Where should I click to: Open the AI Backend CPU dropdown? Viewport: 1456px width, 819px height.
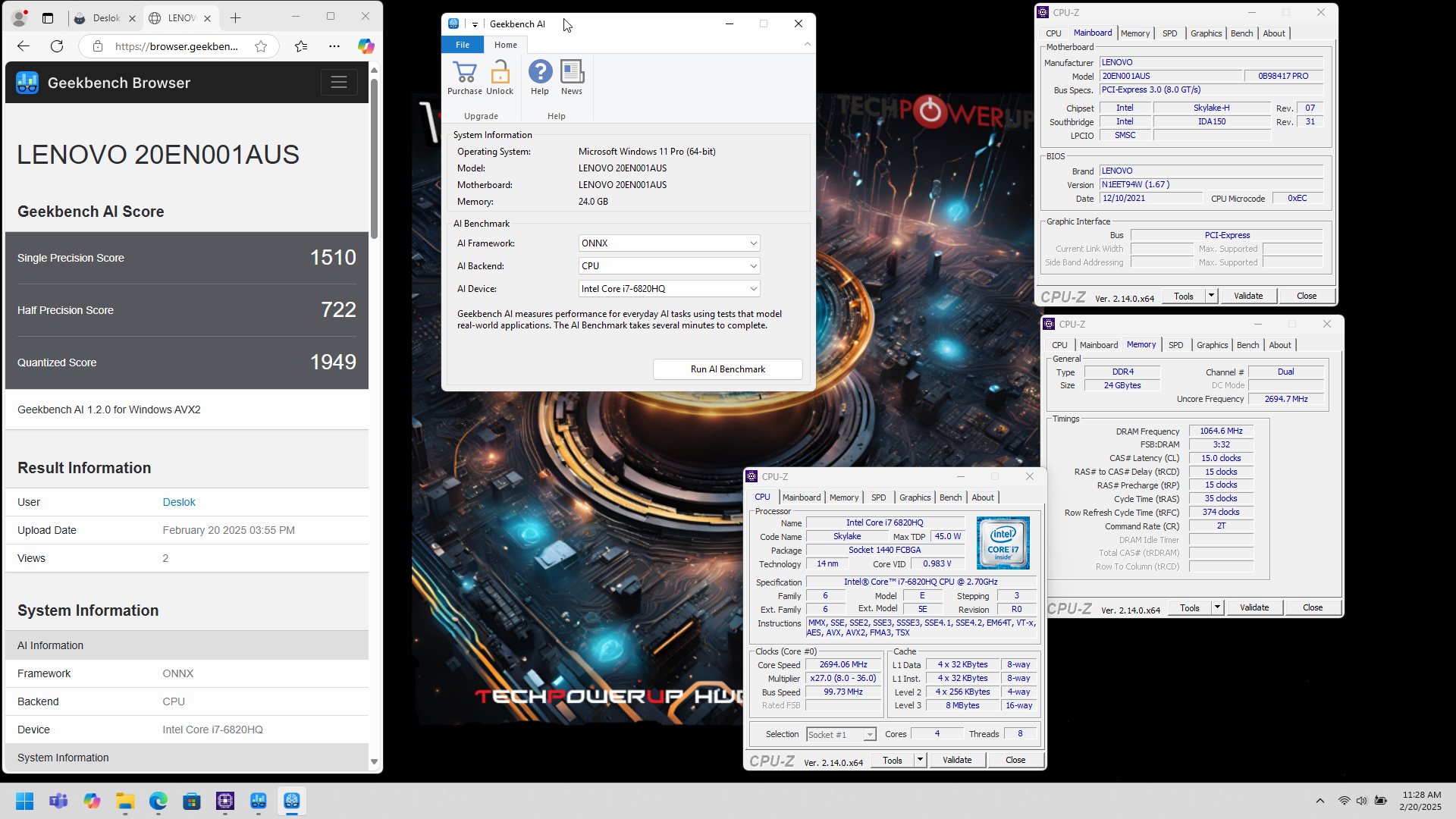coord(669,266)
